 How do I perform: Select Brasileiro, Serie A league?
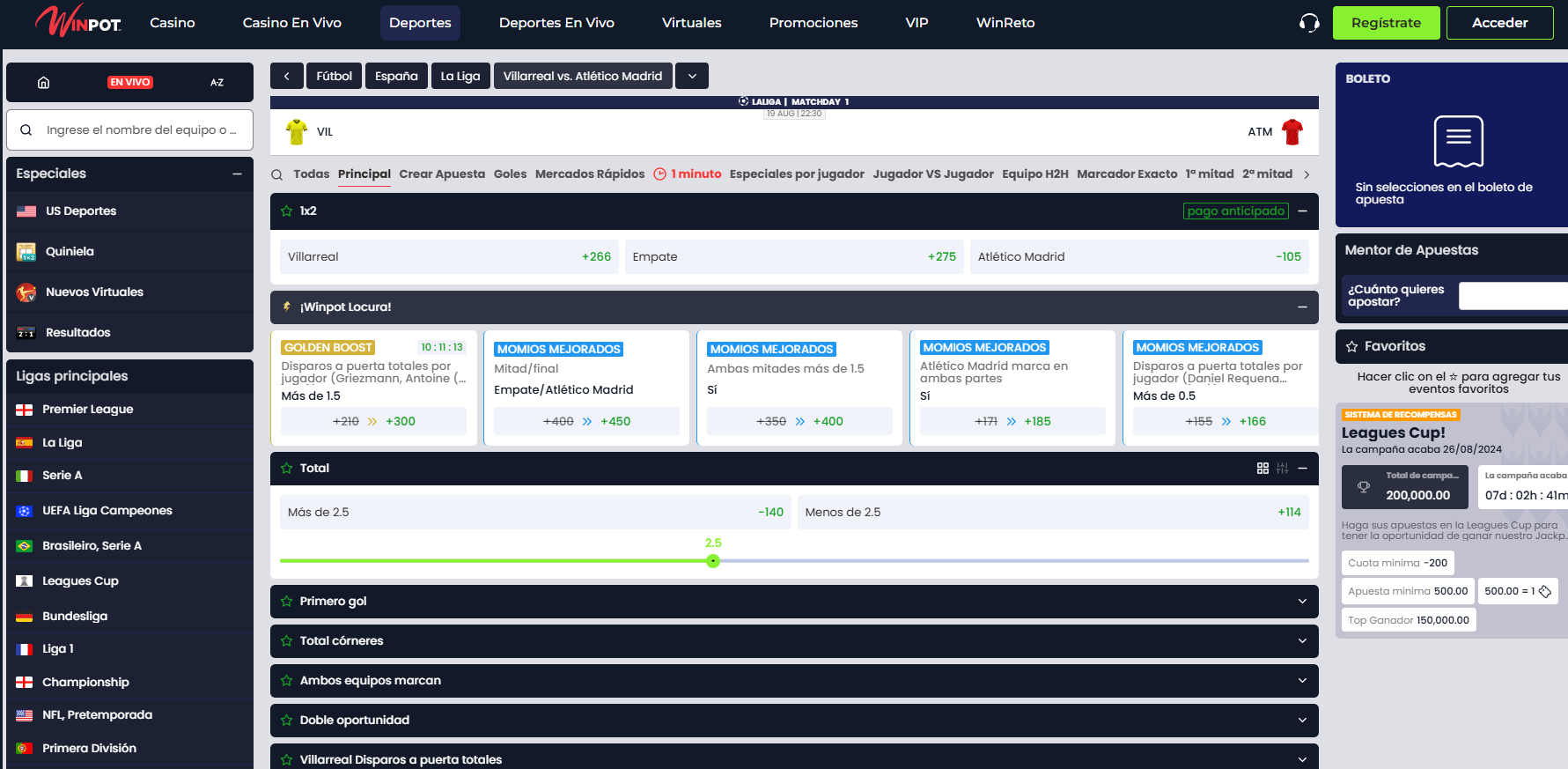point(129,546)
